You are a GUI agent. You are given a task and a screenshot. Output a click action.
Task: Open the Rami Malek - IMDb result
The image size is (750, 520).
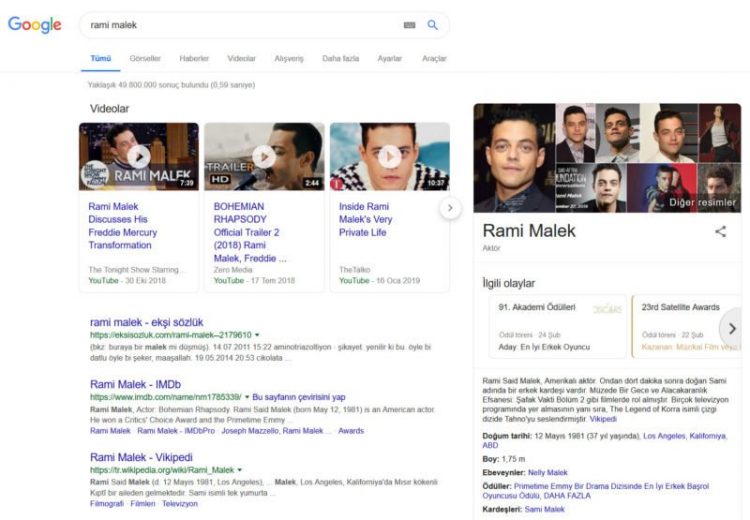point(135,384)
